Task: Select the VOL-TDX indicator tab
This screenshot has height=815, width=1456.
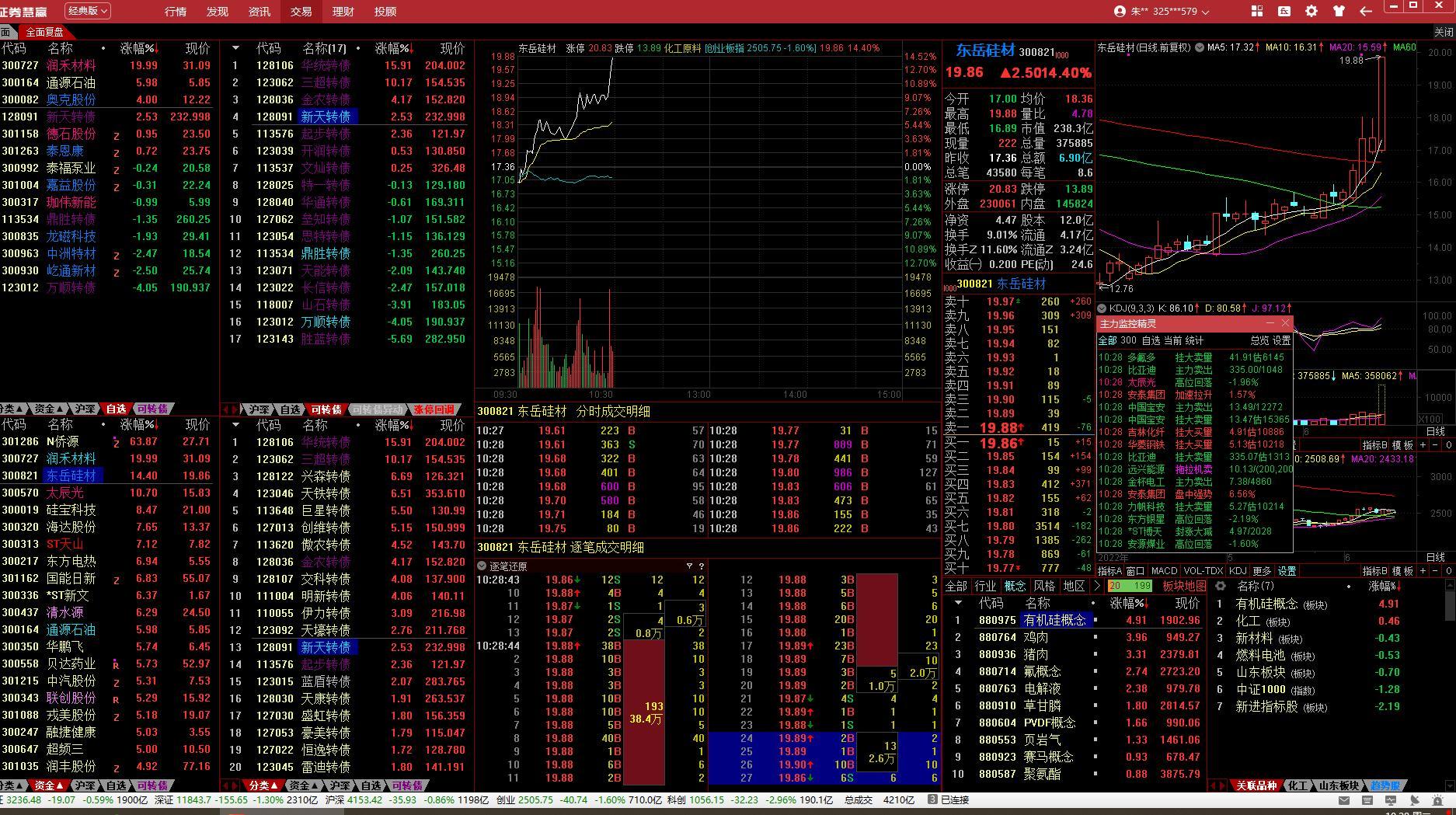Action: 1203,571
